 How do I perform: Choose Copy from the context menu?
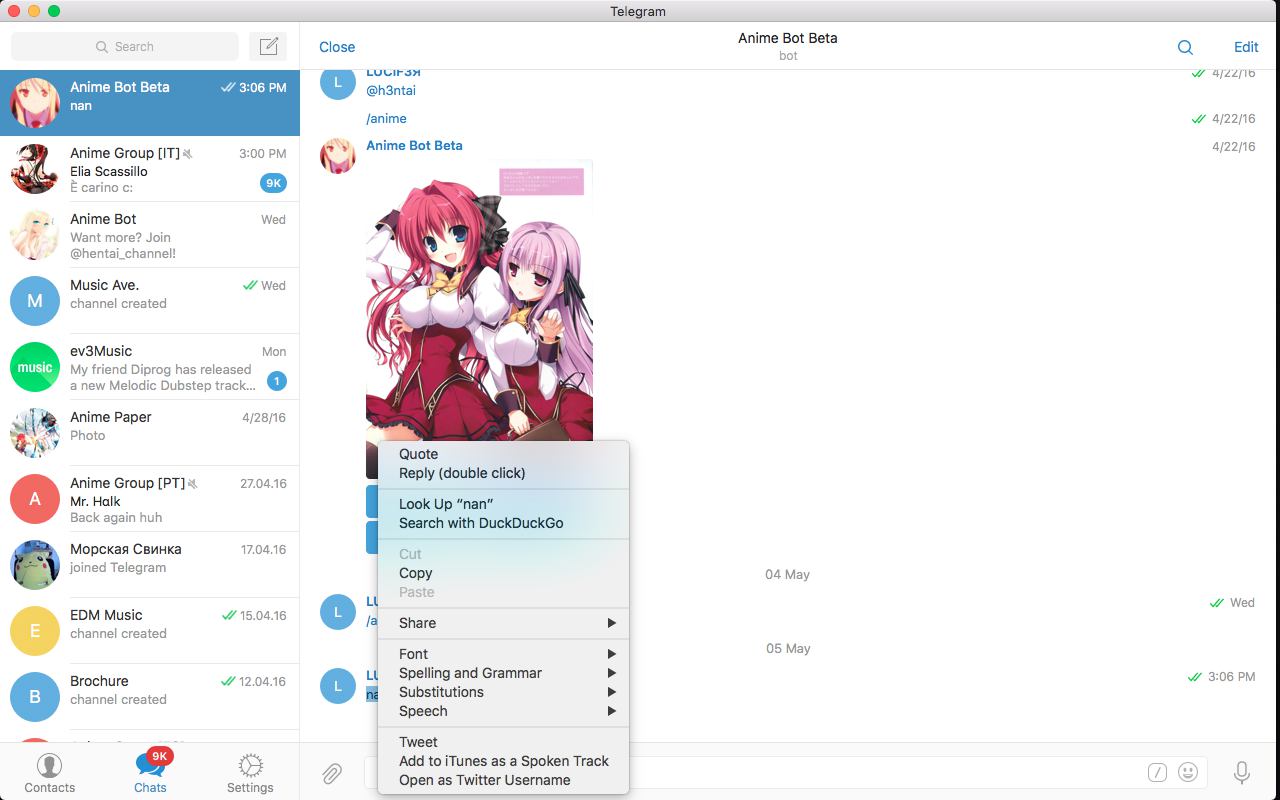tap(504, 573)
